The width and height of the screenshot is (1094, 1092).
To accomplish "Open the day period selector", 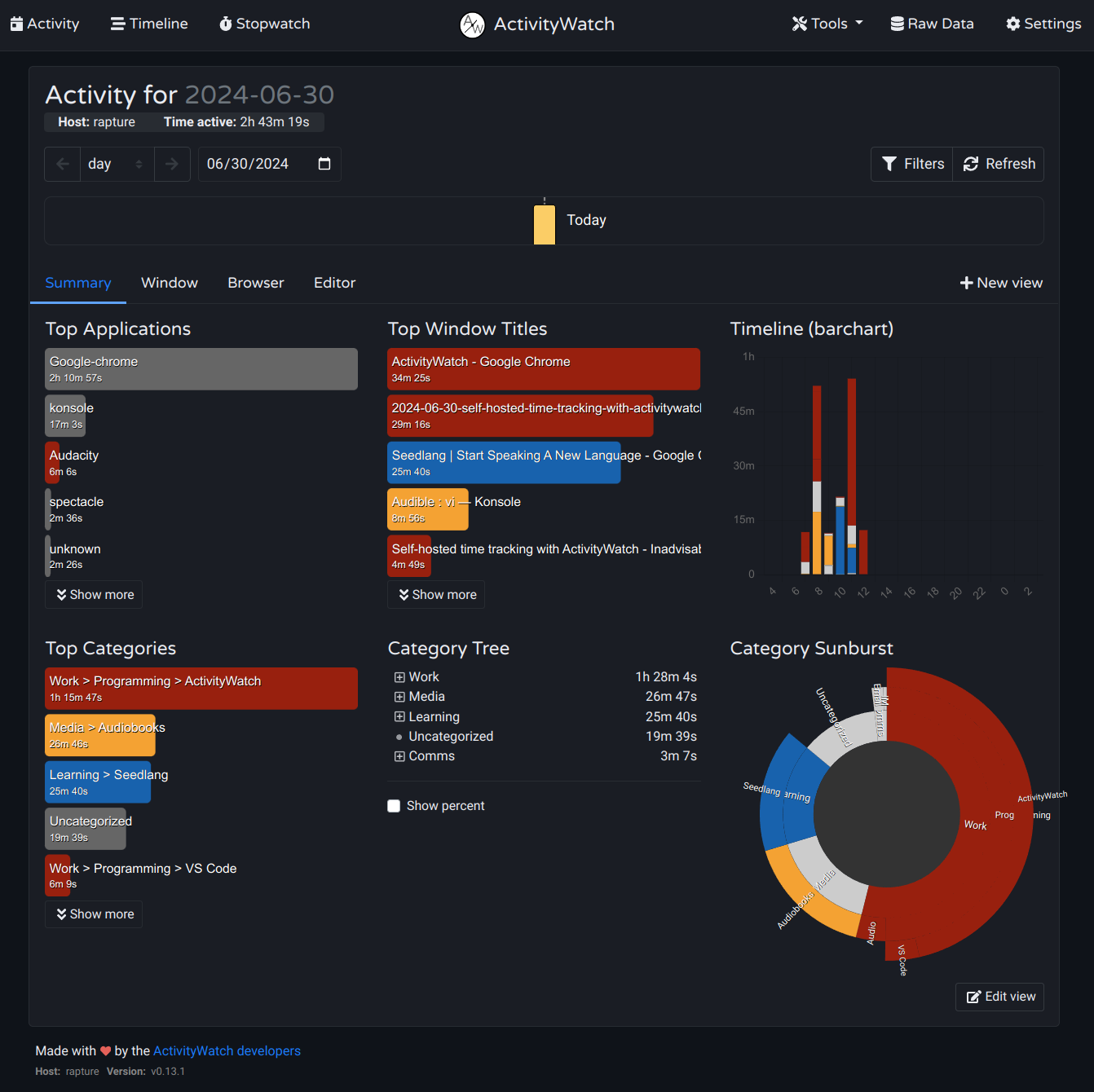I will (116, 164).
